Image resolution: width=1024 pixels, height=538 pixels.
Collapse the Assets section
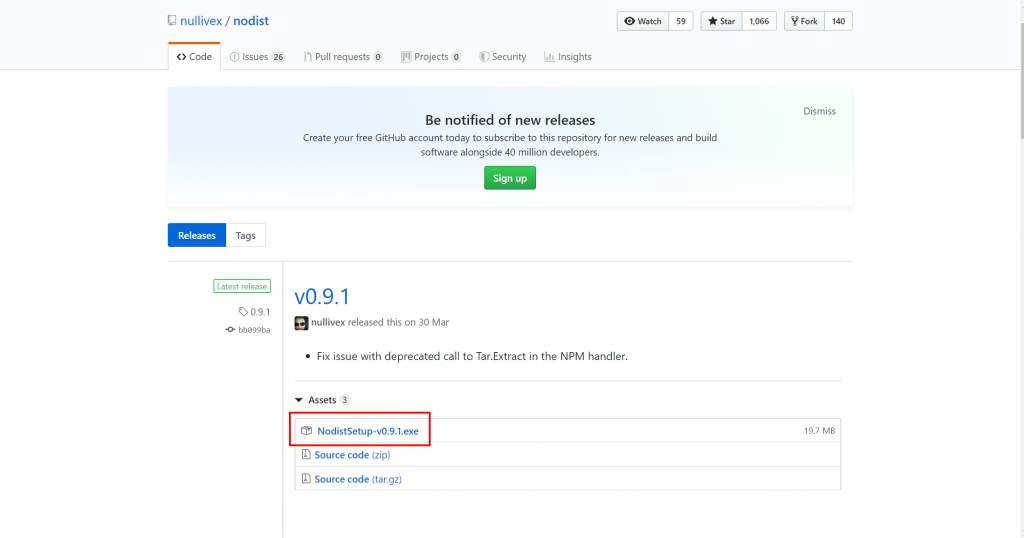[298, 400]
